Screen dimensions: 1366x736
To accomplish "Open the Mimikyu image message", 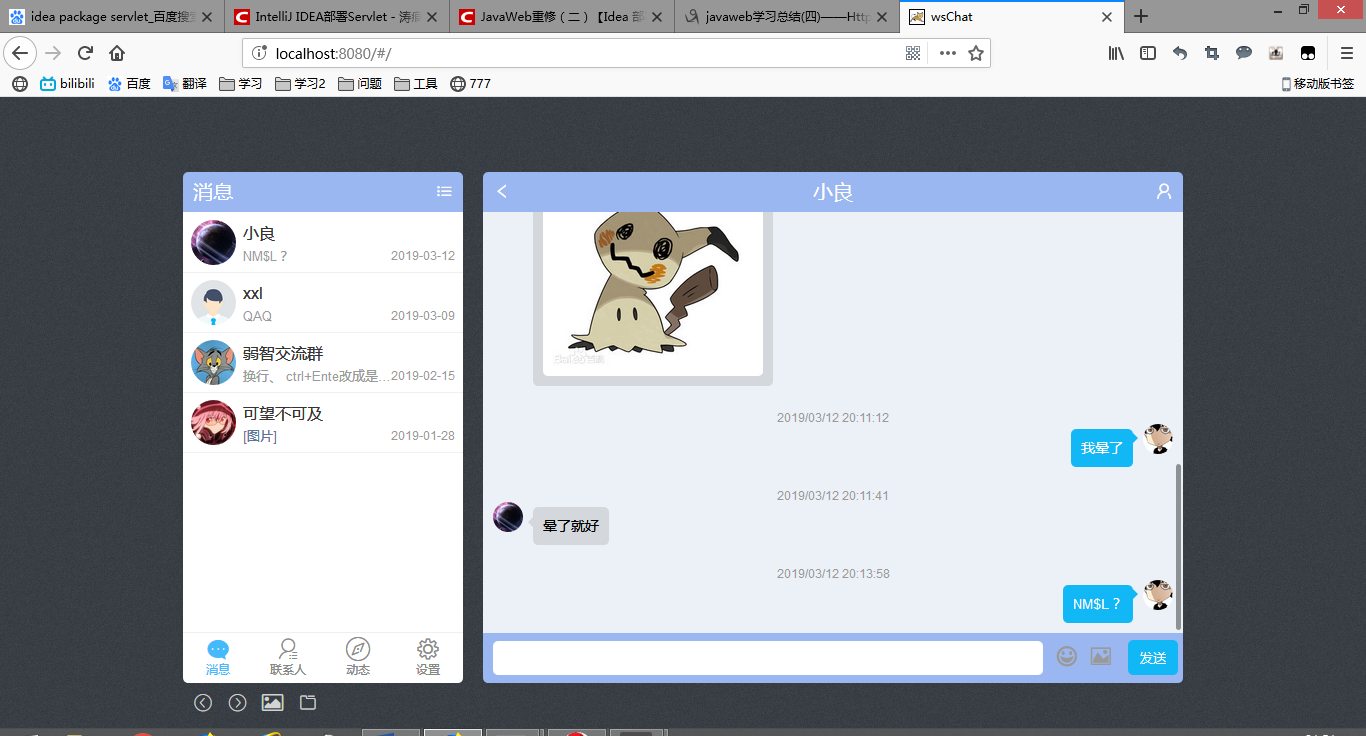I will [653, 294].
